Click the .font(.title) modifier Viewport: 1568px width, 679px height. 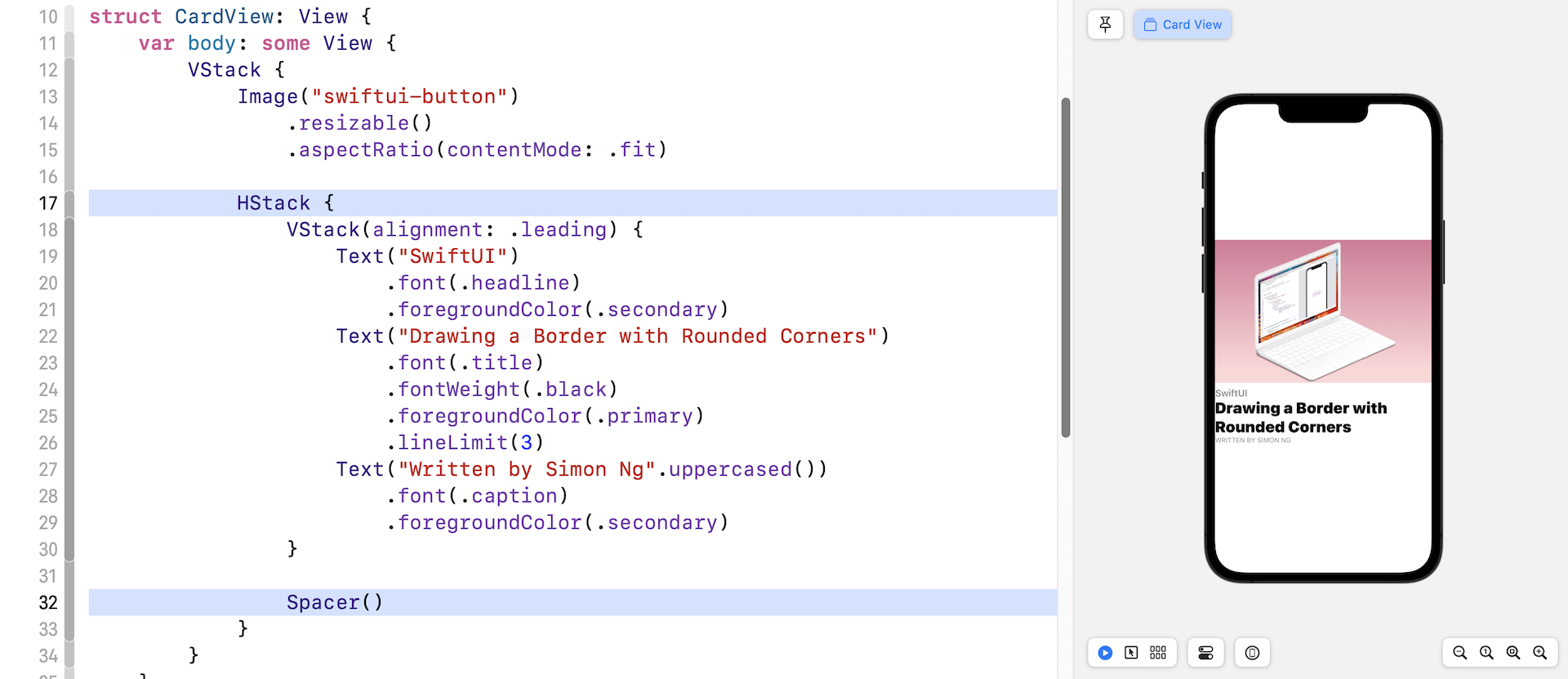pos(465,363)
